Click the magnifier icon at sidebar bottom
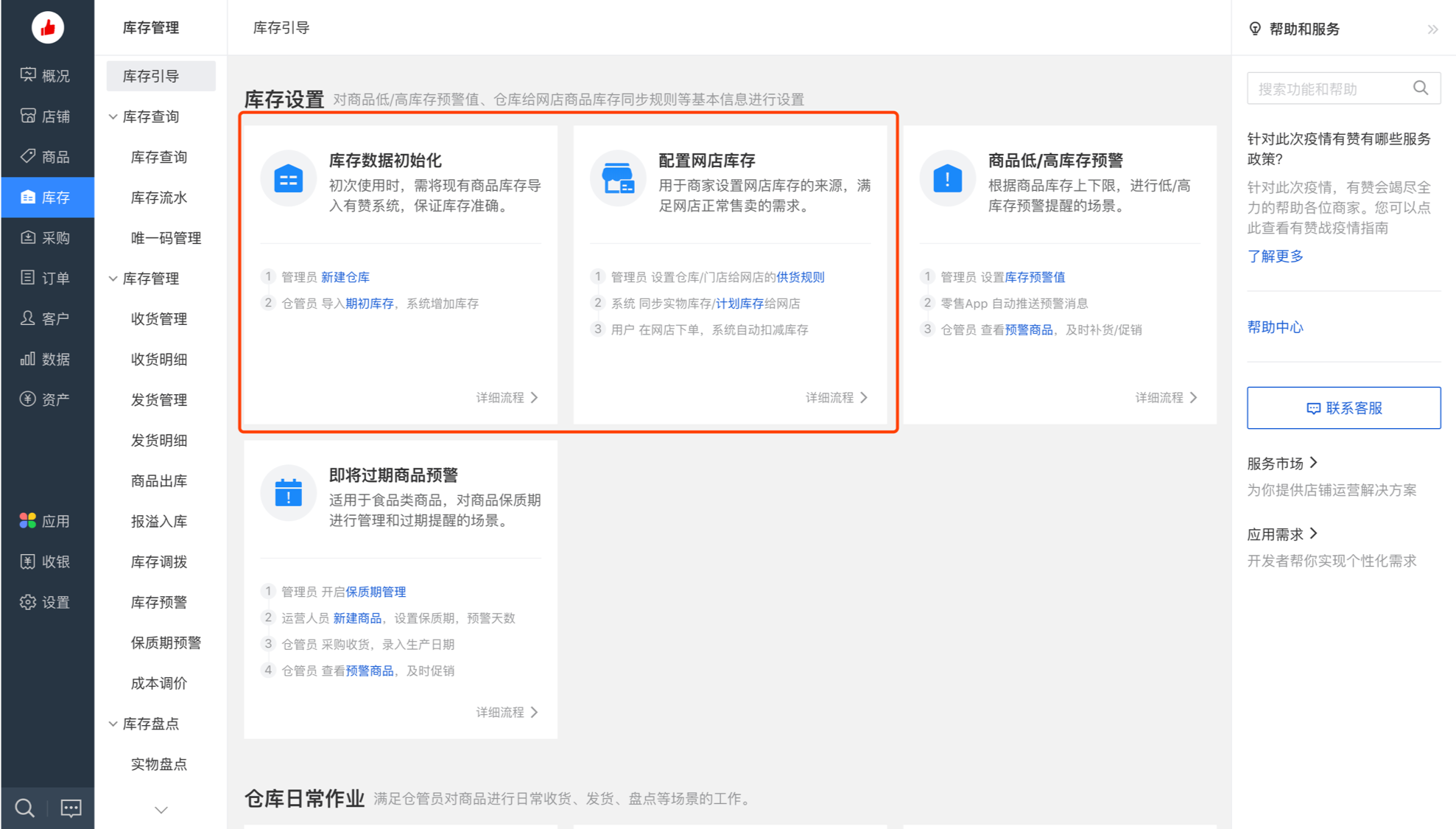The width and height of the screenshot is (1456, 829). (x=24, y=808)
